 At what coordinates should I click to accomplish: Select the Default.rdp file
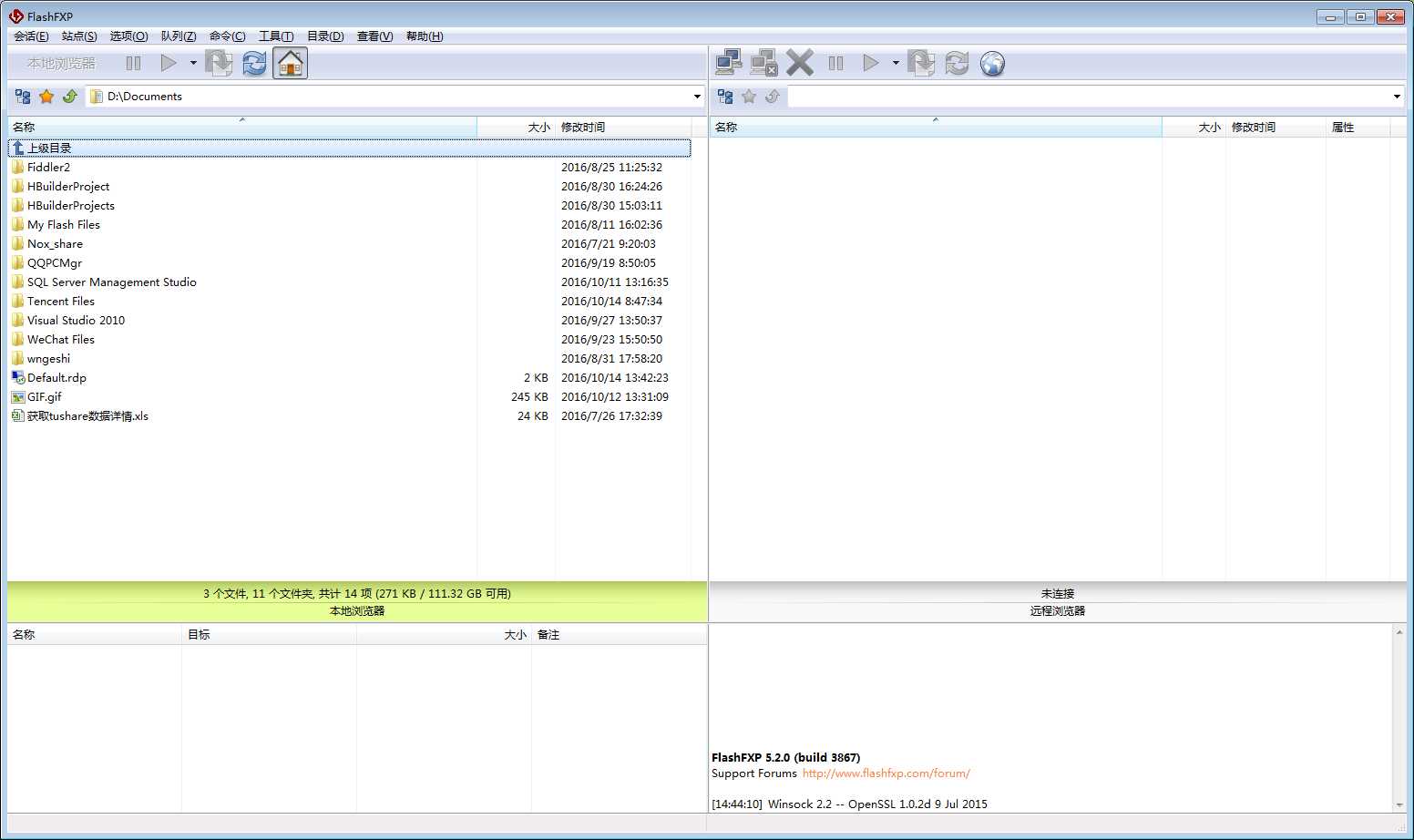point(350,378)
